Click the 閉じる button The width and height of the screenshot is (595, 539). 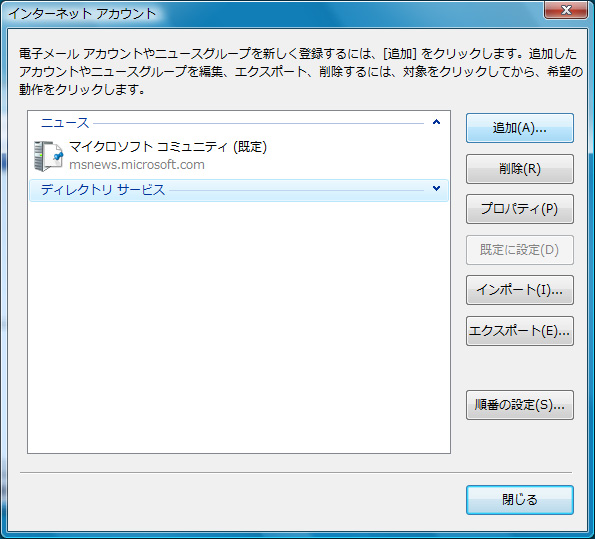click(x=519, y=500)
